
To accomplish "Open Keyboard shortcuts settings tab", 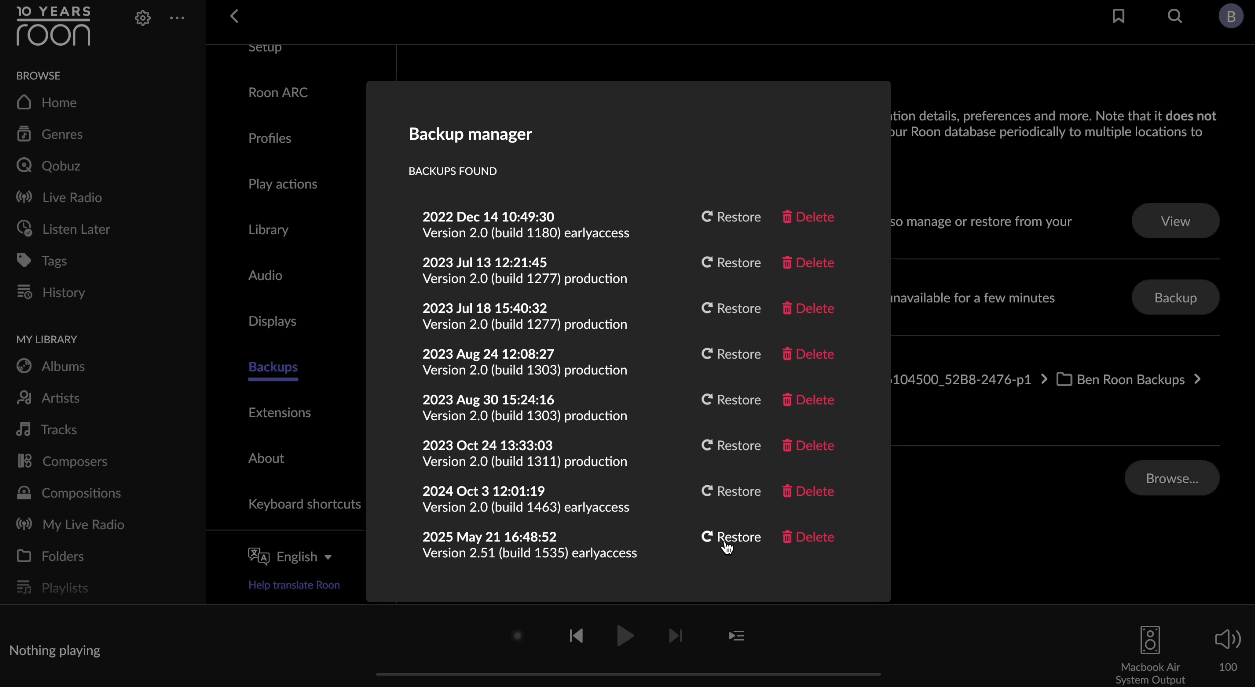I will tap(305, 504).
